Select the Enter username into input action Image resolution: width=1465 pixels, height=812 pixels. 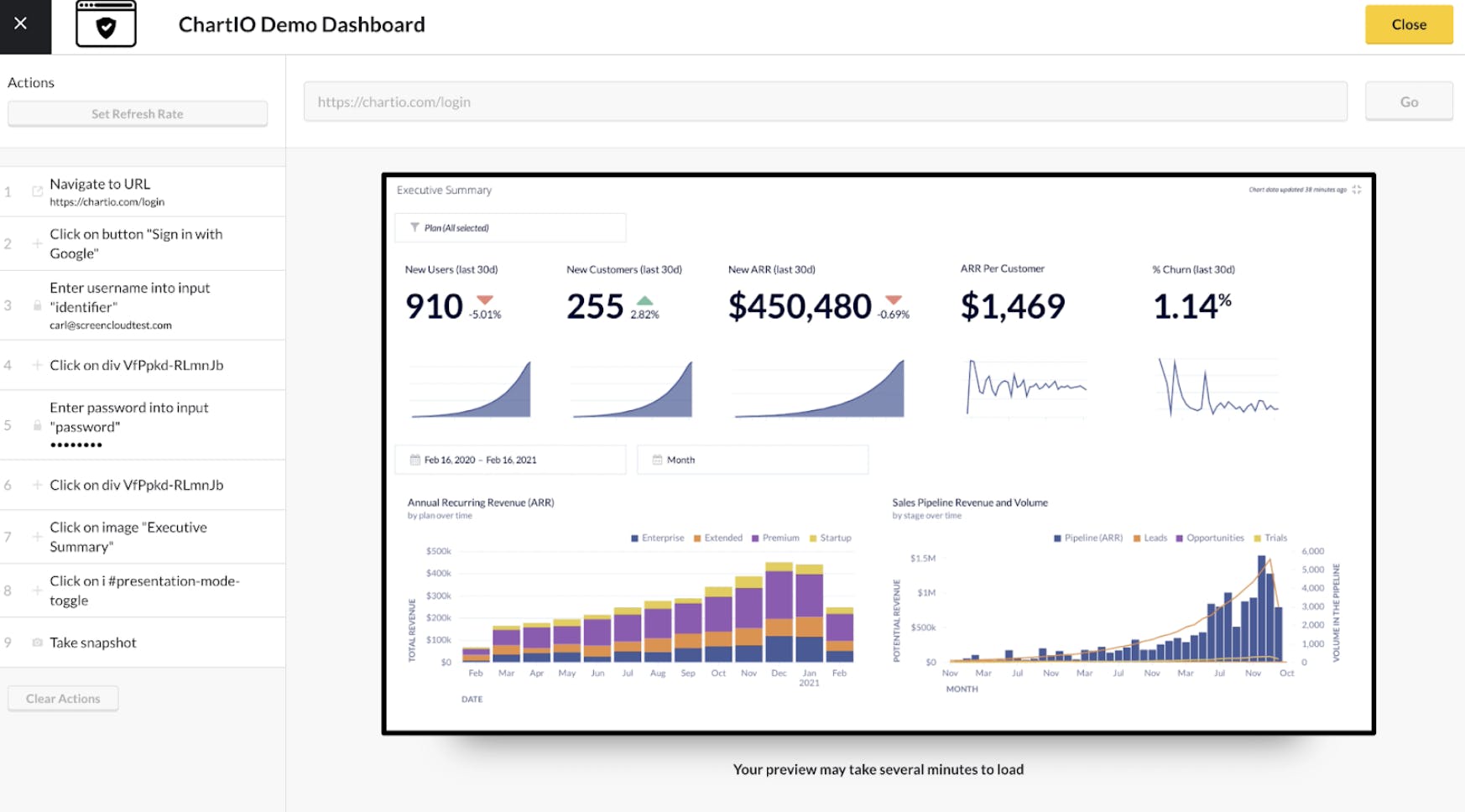[x=143, y=305]
